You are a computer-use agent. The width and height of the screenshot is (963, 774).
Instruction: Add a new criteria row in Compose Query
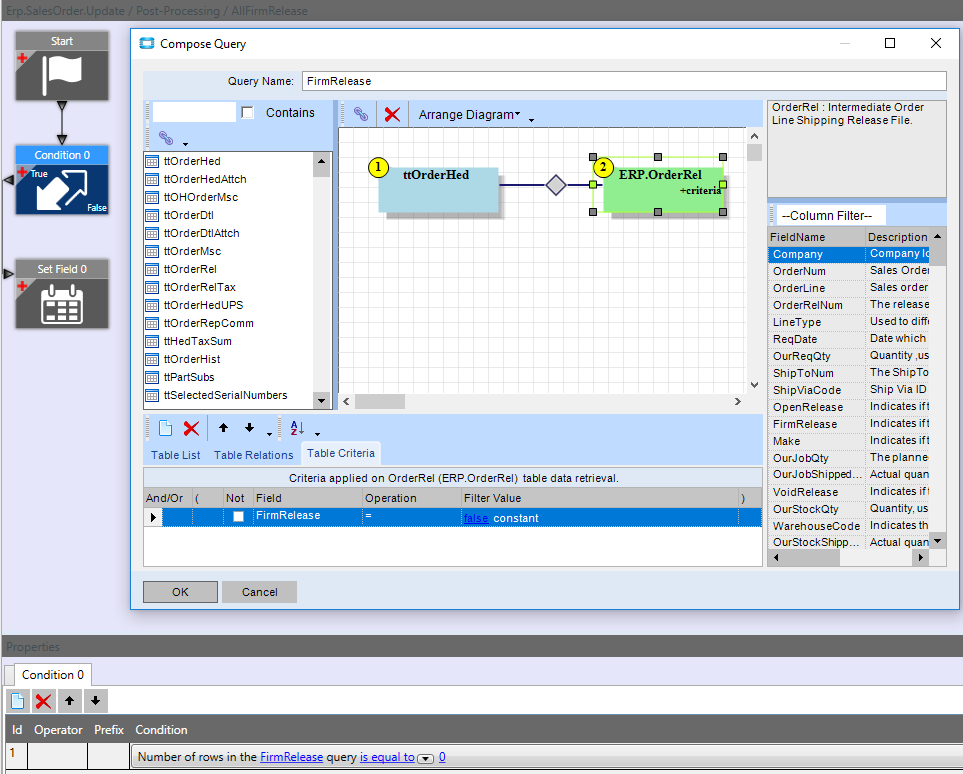tap(165, 428)
